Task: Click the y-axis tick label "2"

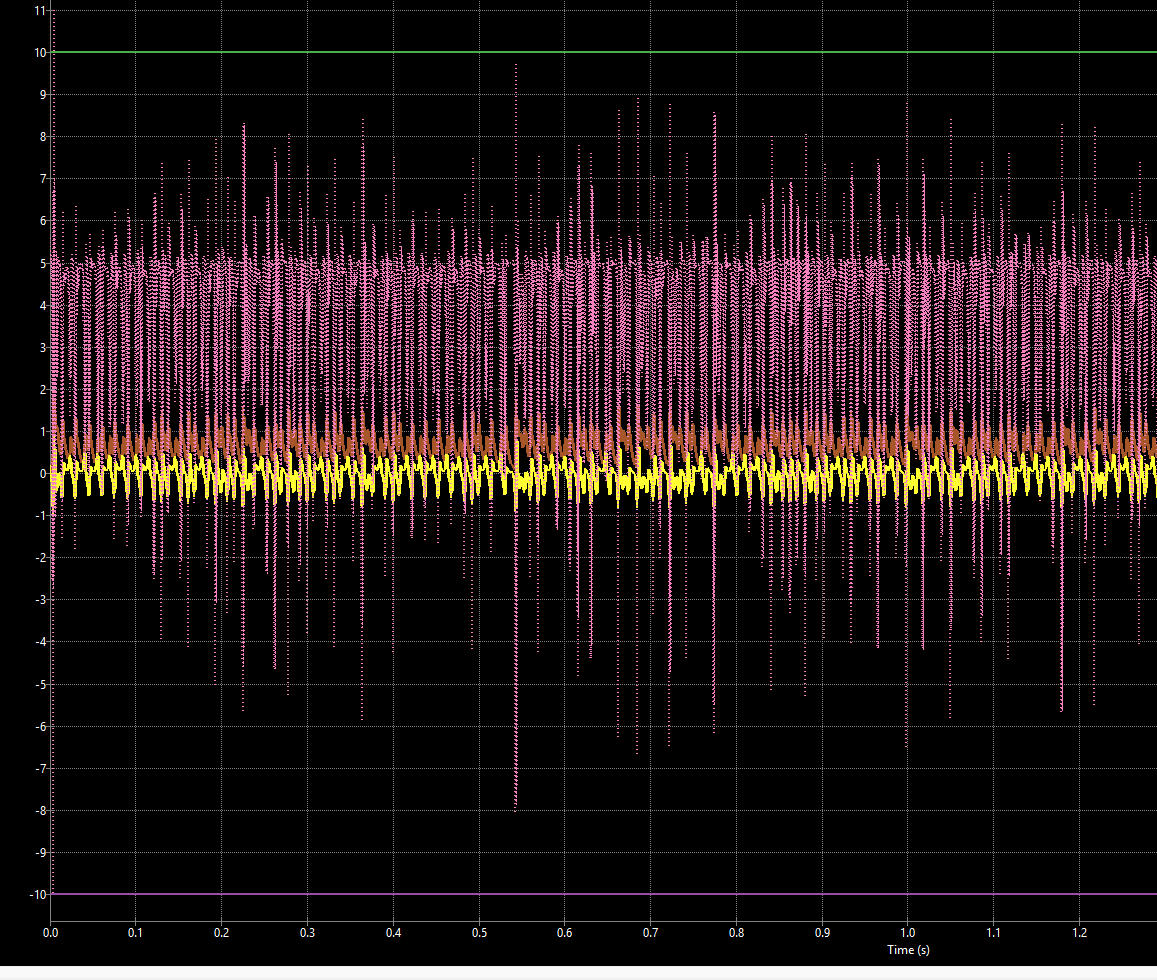Action: pos(43,390)
